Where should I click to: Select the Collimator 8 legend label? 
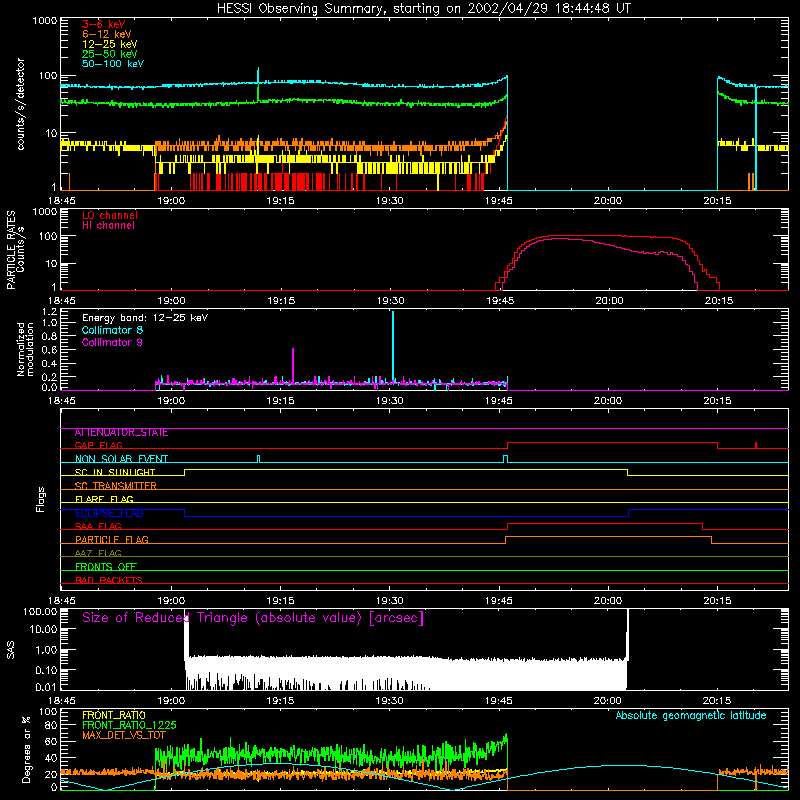(x=112, y=330)
